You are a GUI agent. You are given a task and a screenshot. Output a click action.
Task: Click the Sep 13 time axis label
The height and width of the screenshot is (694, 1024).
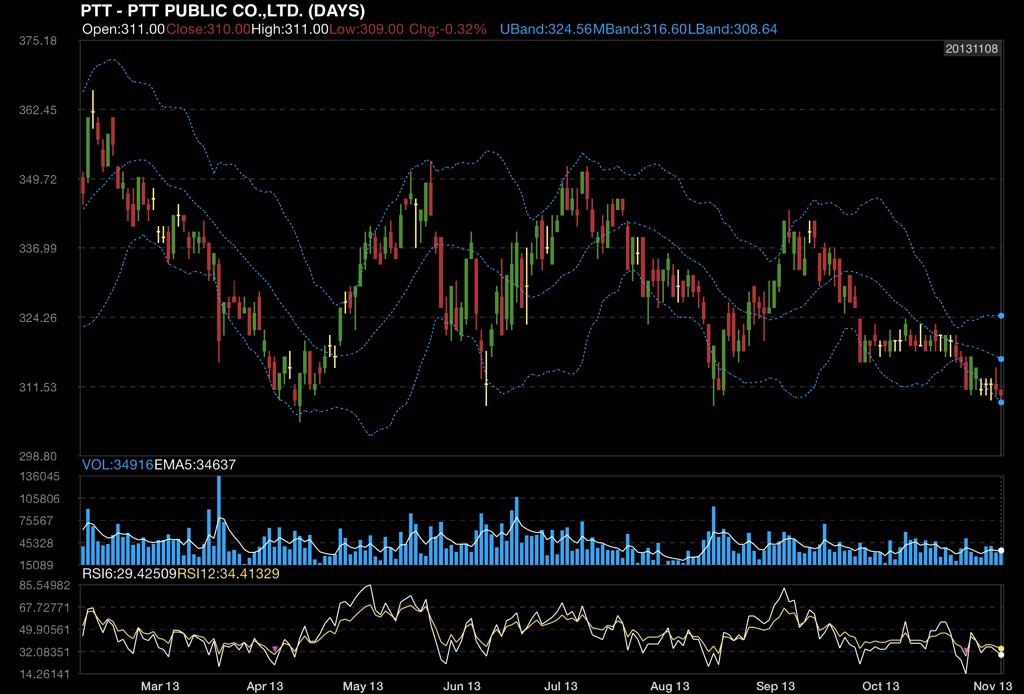point(775,686)
